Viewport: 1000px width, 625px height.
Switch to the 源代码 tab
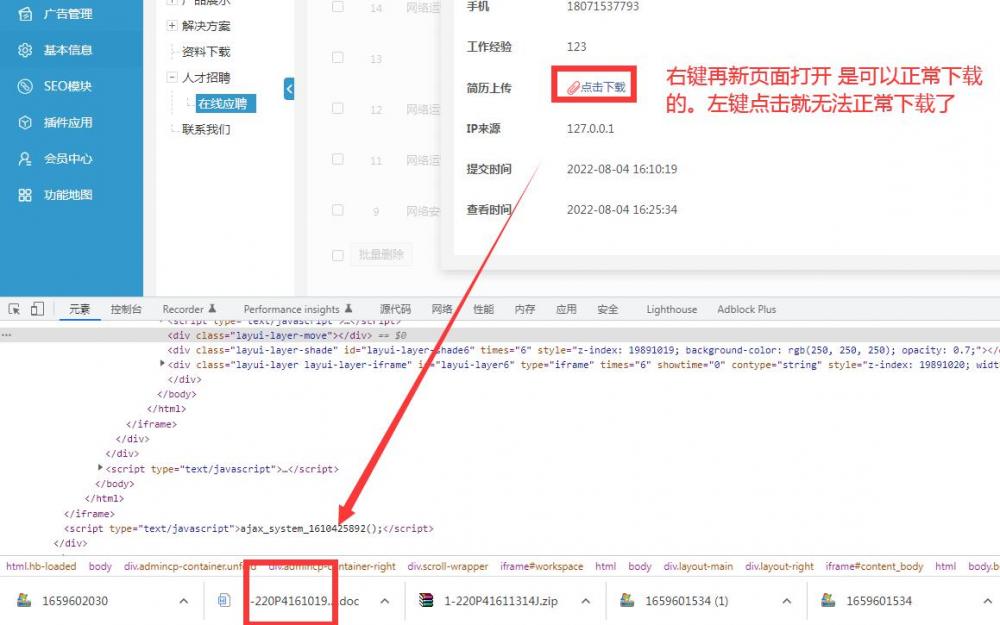point(395,309)
